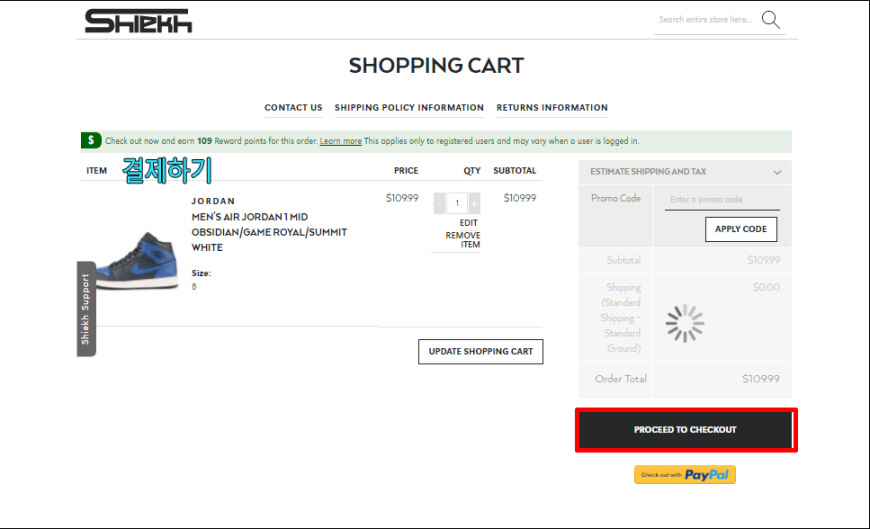Click the quantity value field
This screenshot has width=870, height=529.
point(457,204)
